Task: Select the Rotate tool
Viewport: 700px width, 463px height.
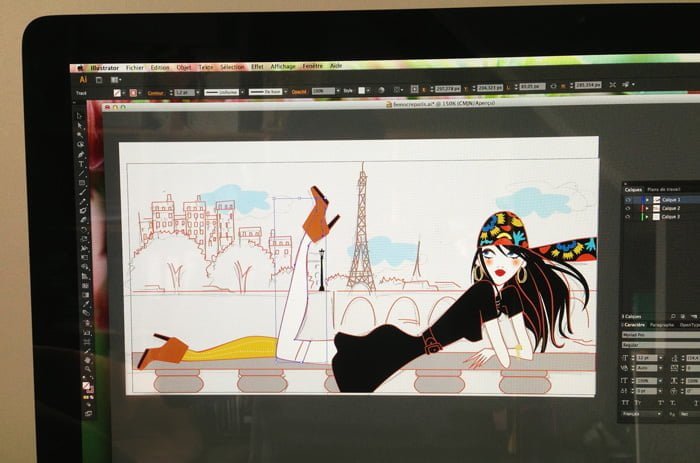Action: point(83,229)
